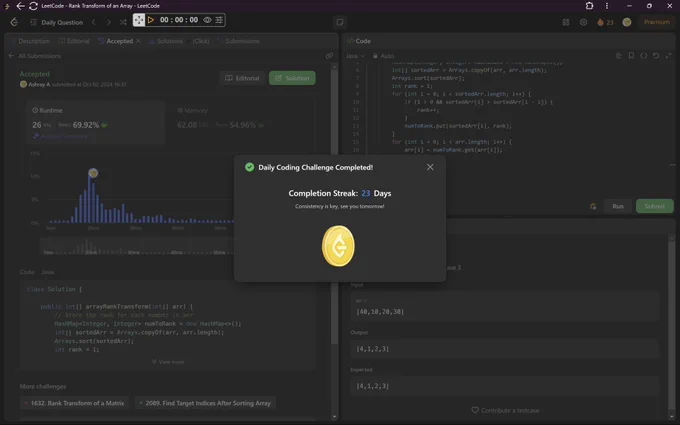Open browser extensions puzzle icon
Image resolution: width=680 pixels, height=425 pixels.
(x=589, y=6)
